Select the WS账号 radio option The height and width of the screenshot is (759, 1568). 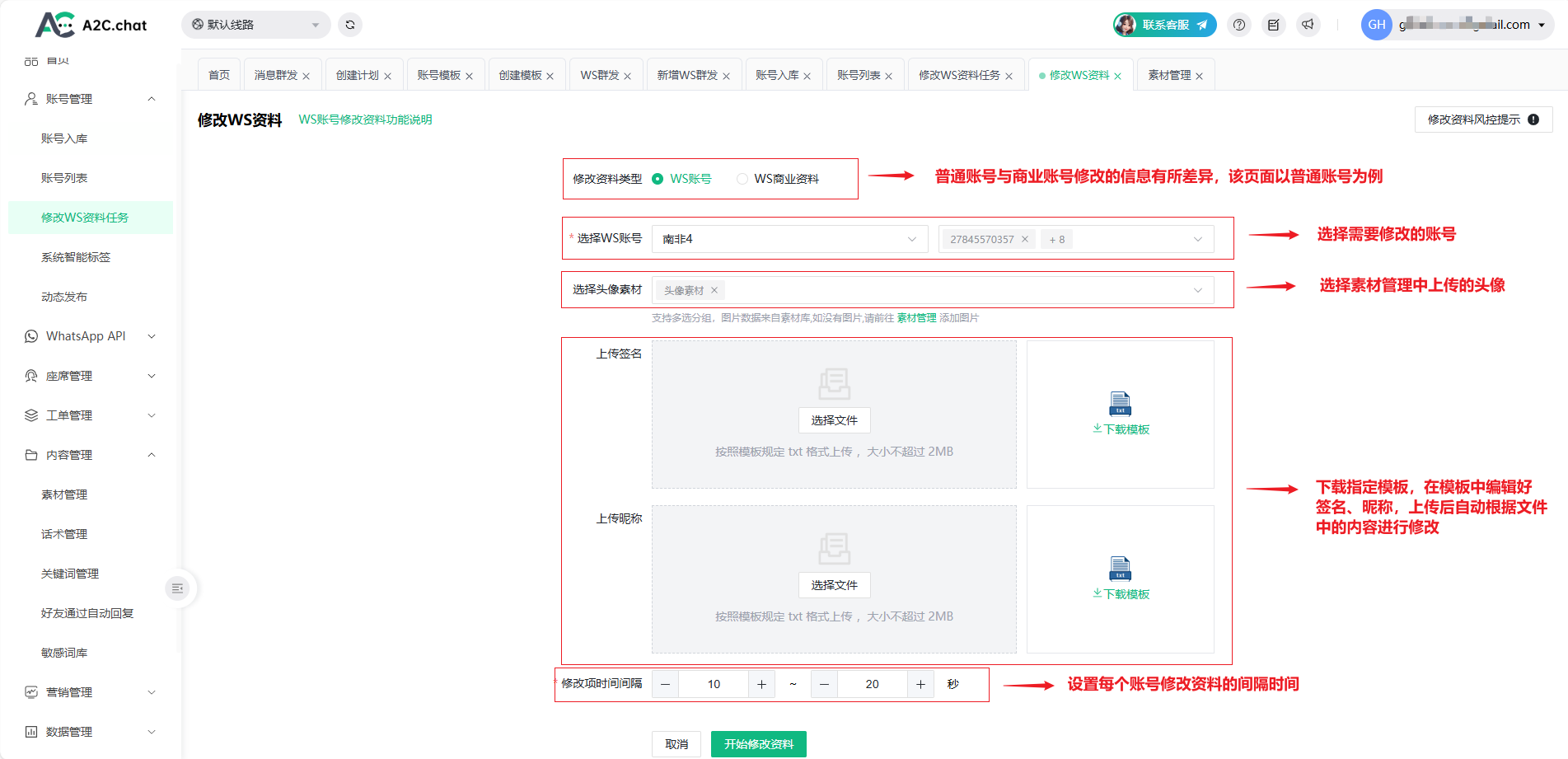coord(658,179)
